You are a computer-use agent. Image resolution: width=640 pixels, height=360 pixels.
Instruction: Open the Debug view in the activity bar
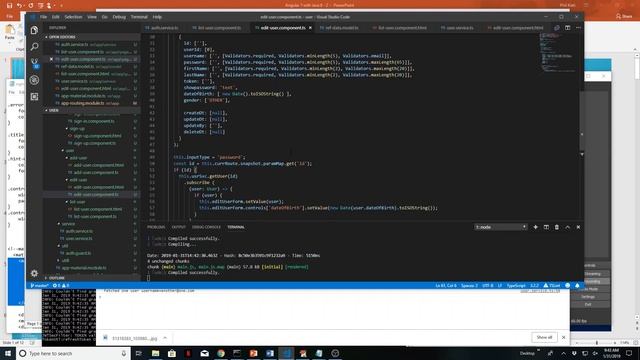click(35, 80)
